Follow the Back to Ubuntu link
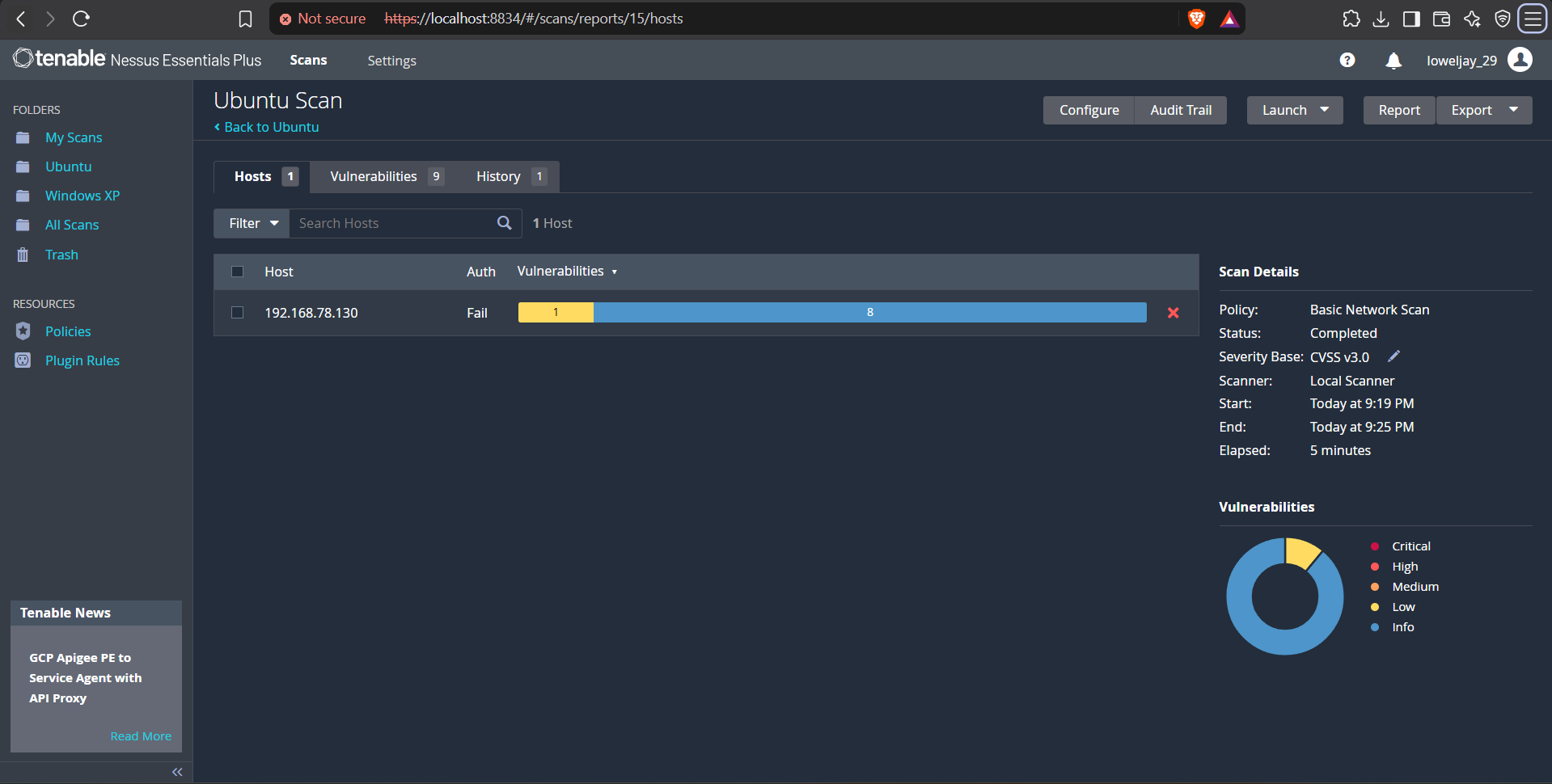The width and height of the screenshot is (1552, 784). click(267, 127)
